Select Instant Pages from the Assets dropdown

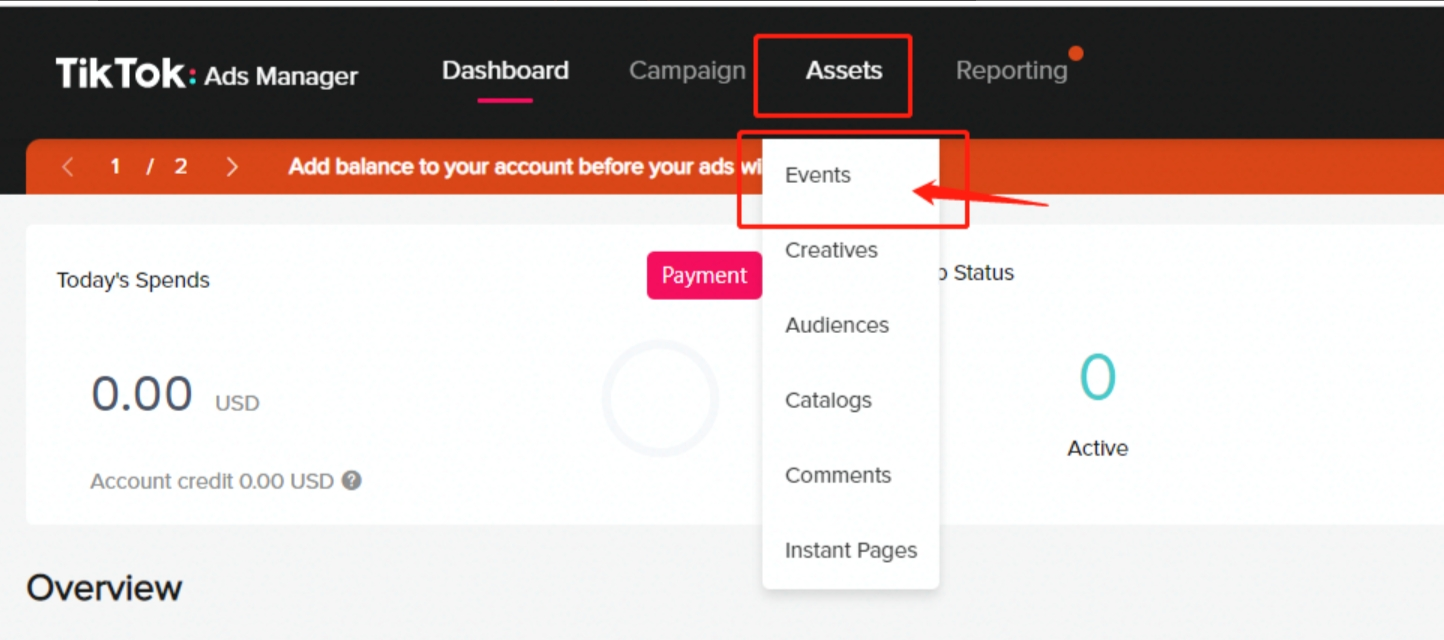(851, 550)
